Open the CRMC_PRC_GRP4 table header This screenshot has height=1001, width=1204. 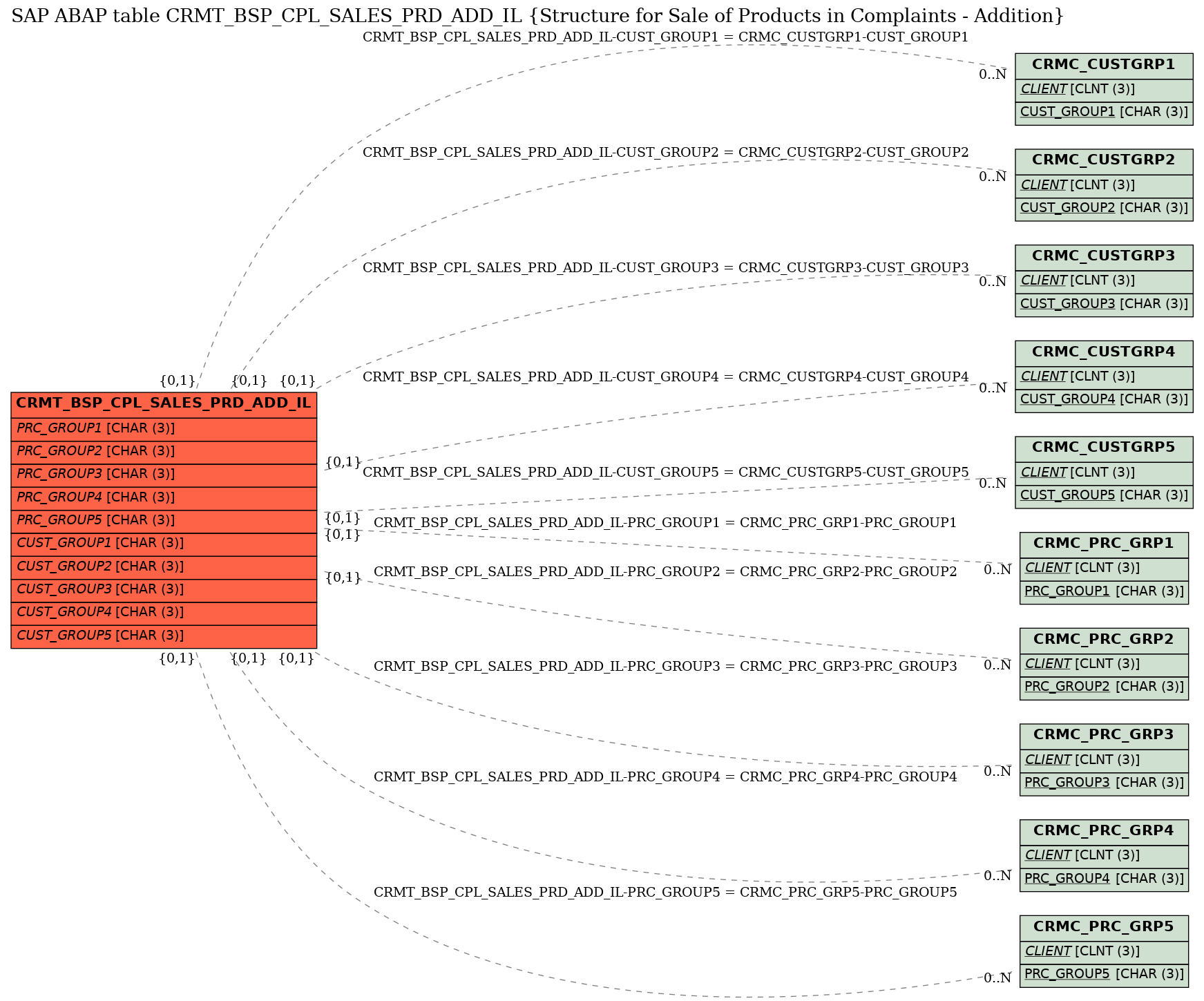[x=1104, y=832]
